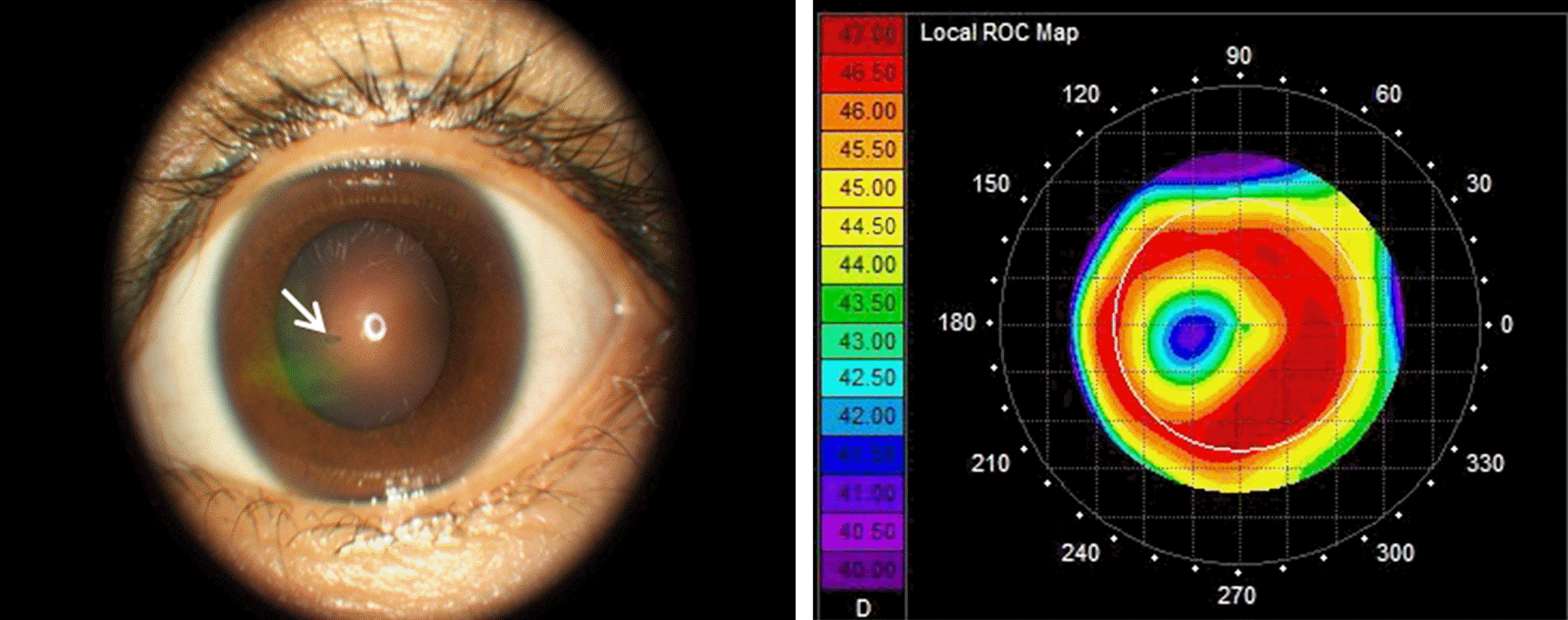Screen dimensions: 1568x620
Task: Click the blue flat zone on topography map
Action: point(1192,336)
